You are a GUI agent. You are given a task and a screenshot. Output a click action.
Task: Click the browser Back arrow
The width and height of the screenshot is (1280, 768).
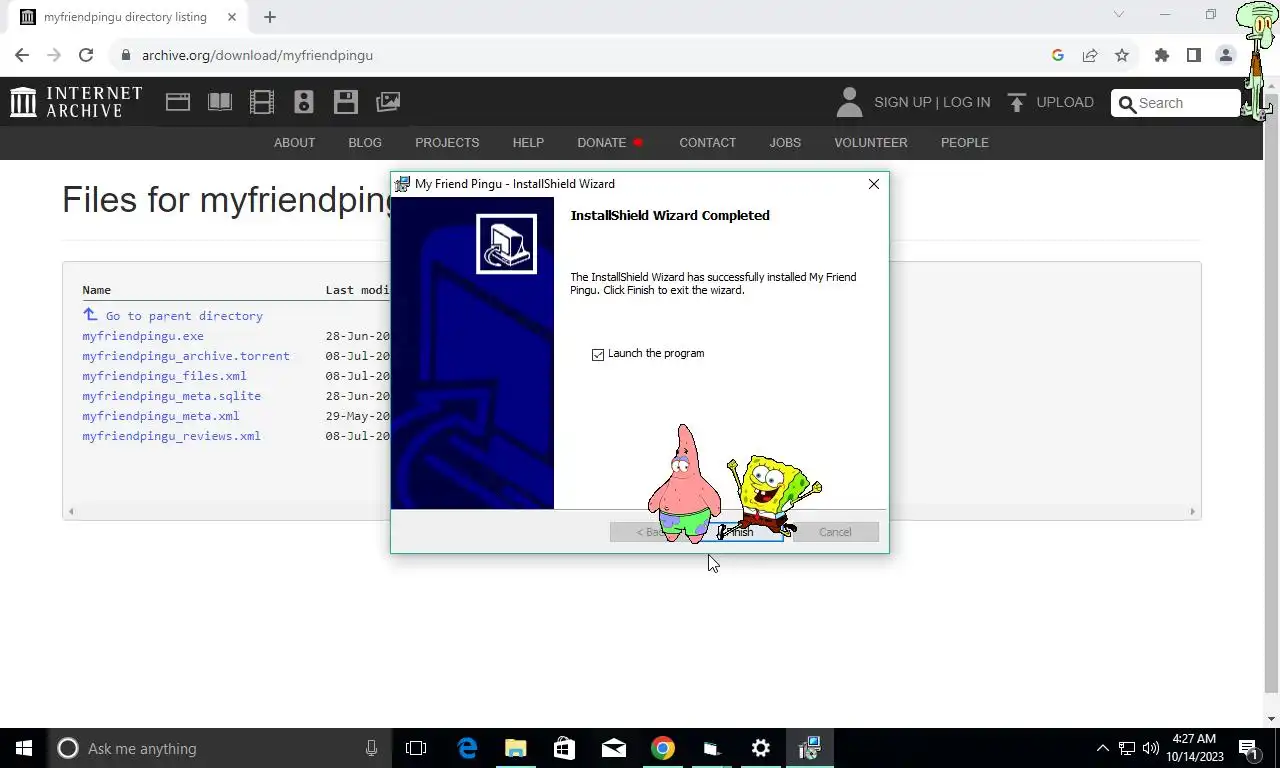(x=22, y=55)
